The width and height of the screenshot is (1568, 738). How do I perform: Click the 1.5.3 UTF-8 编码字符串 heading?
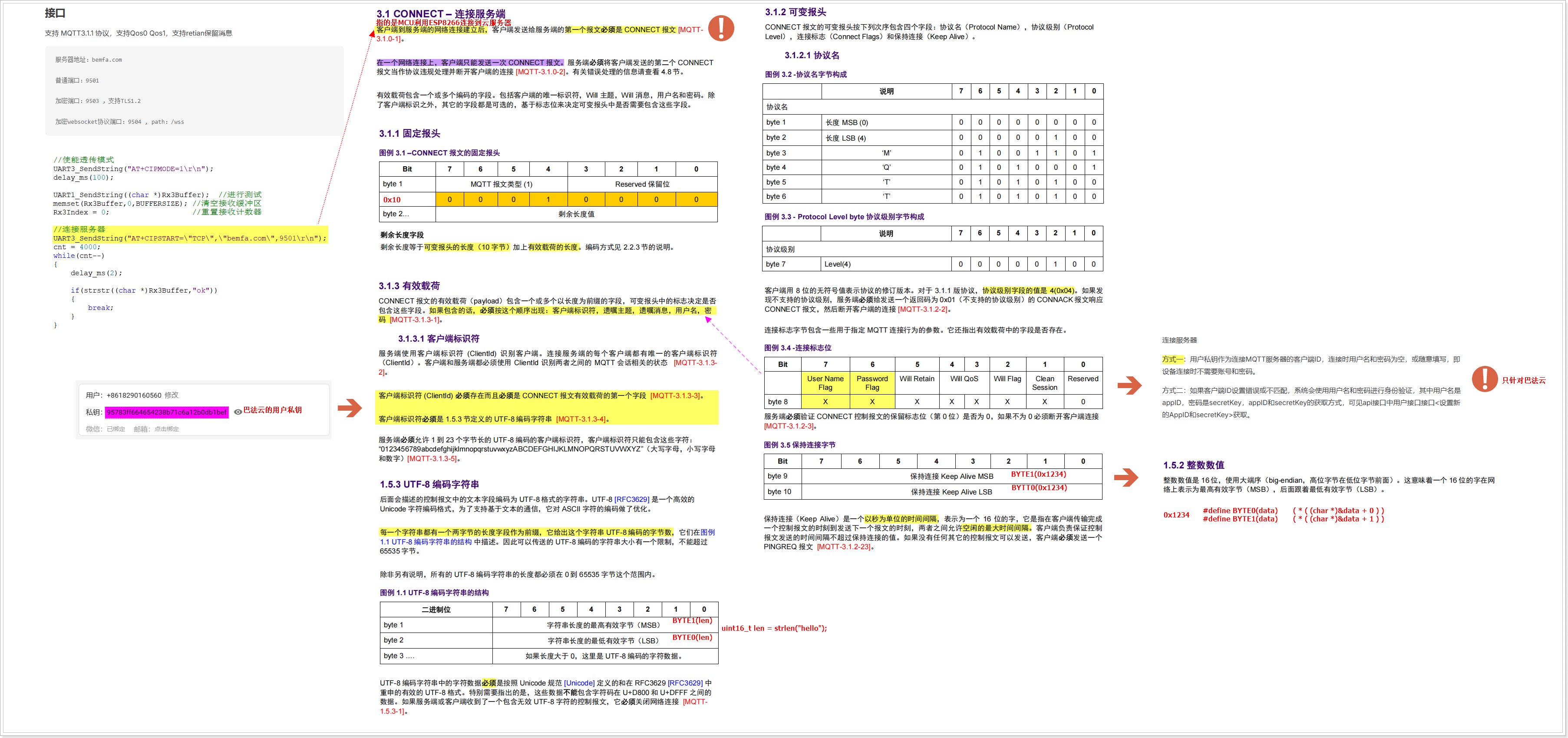click(x=429, y=484)
